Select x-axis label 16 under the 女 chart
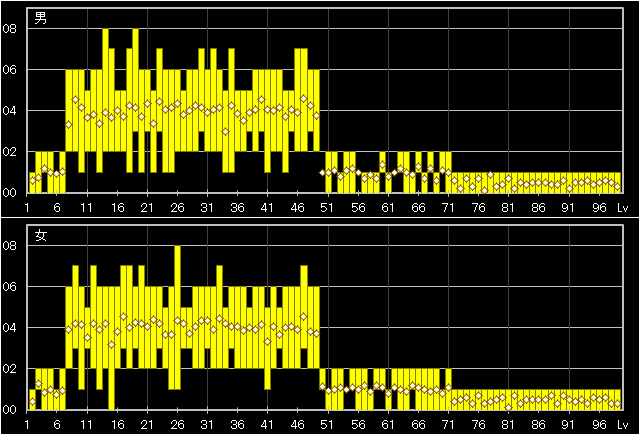The height and width of the screenshot is (435, 640). coord(117,425)
